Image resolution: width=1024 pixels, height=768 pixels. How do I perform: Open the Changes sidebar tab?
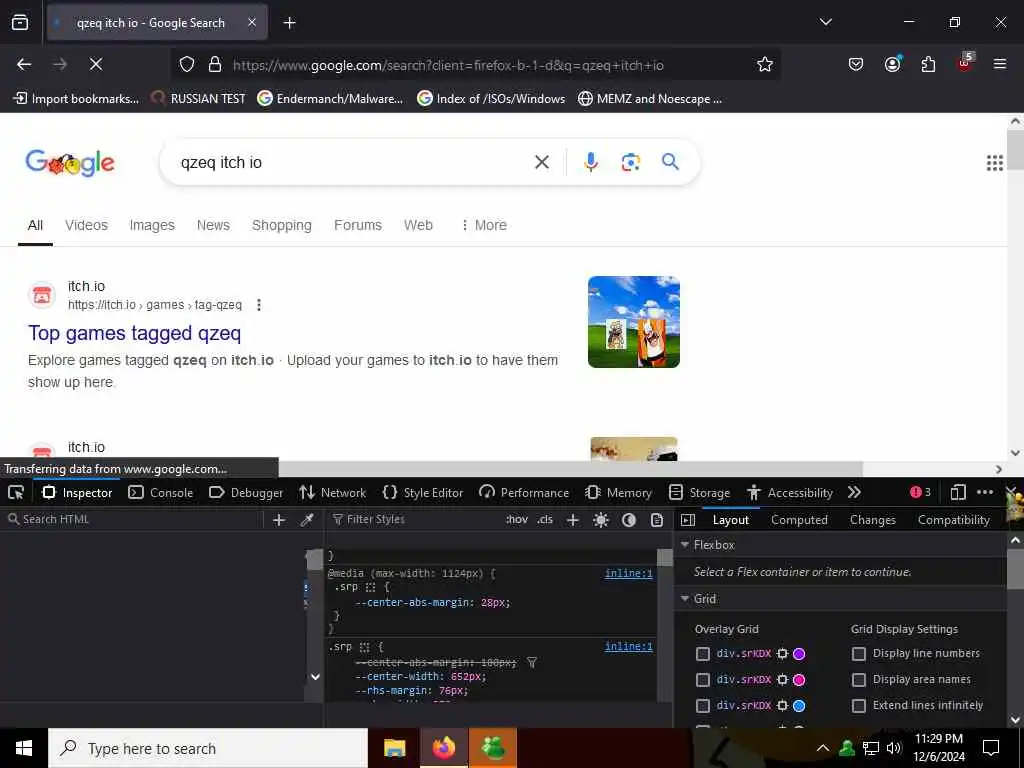tap(872, 520)
